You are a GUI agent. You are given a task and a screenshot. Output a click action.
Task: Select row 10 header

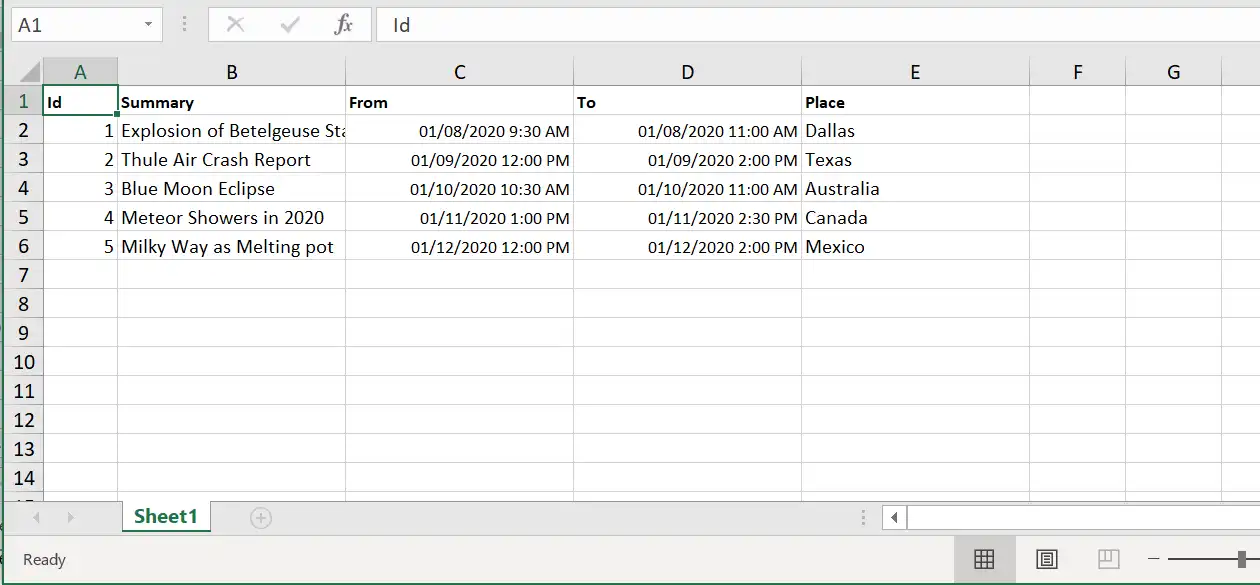(x=24, y=362)
